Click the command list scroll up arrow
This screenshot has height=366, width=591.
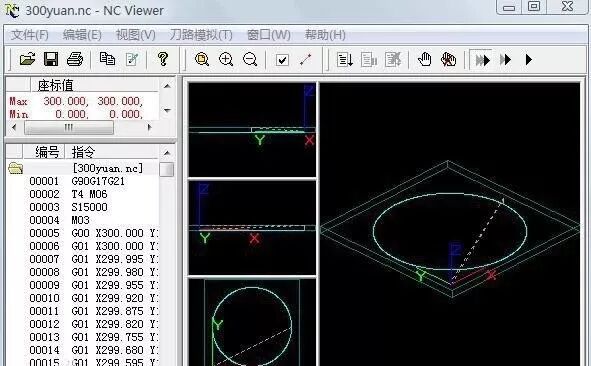point(167,153)
